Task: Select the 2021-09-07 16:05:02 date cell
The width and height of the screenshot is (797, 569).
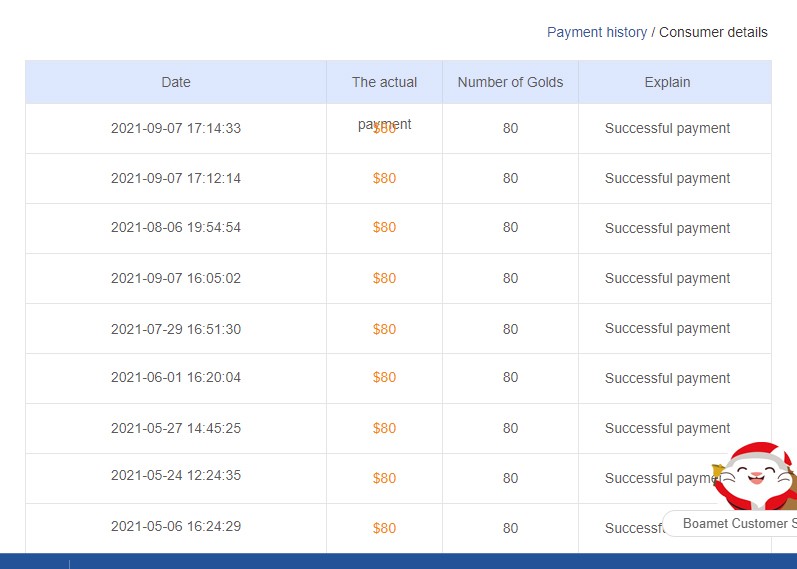Action: [176, 278]
